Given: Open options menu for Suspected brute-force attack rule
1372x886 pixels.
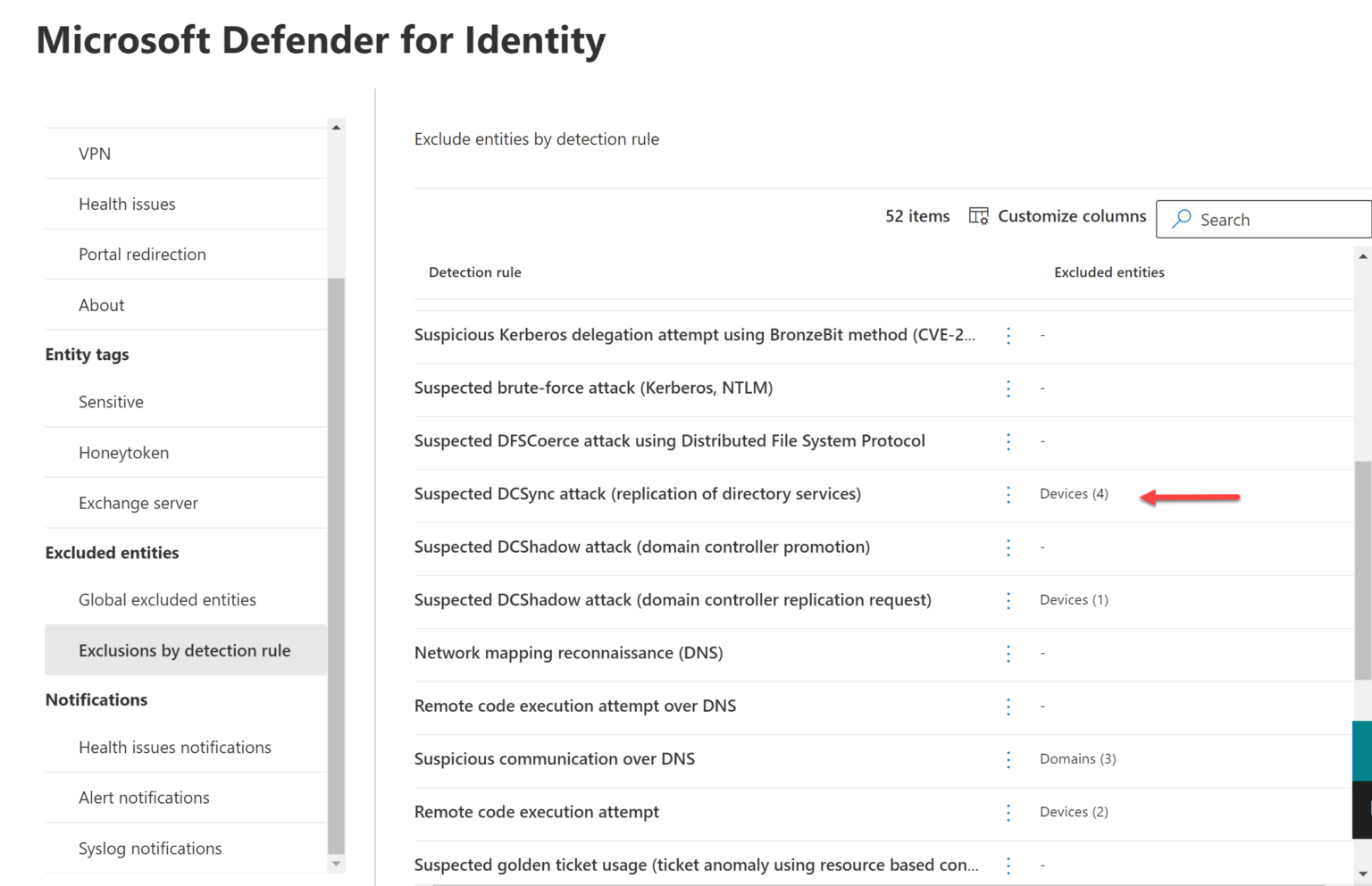Looking at the screenshot, I should click(1008, 388).
